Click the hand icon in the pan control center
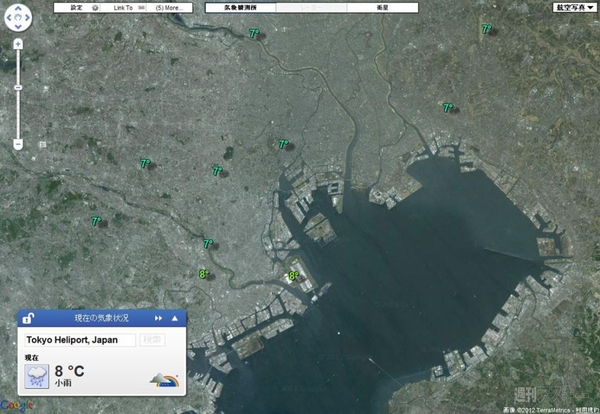Image resolution: width=600 pixels, height=414 pixels. [x=18, y=18]
